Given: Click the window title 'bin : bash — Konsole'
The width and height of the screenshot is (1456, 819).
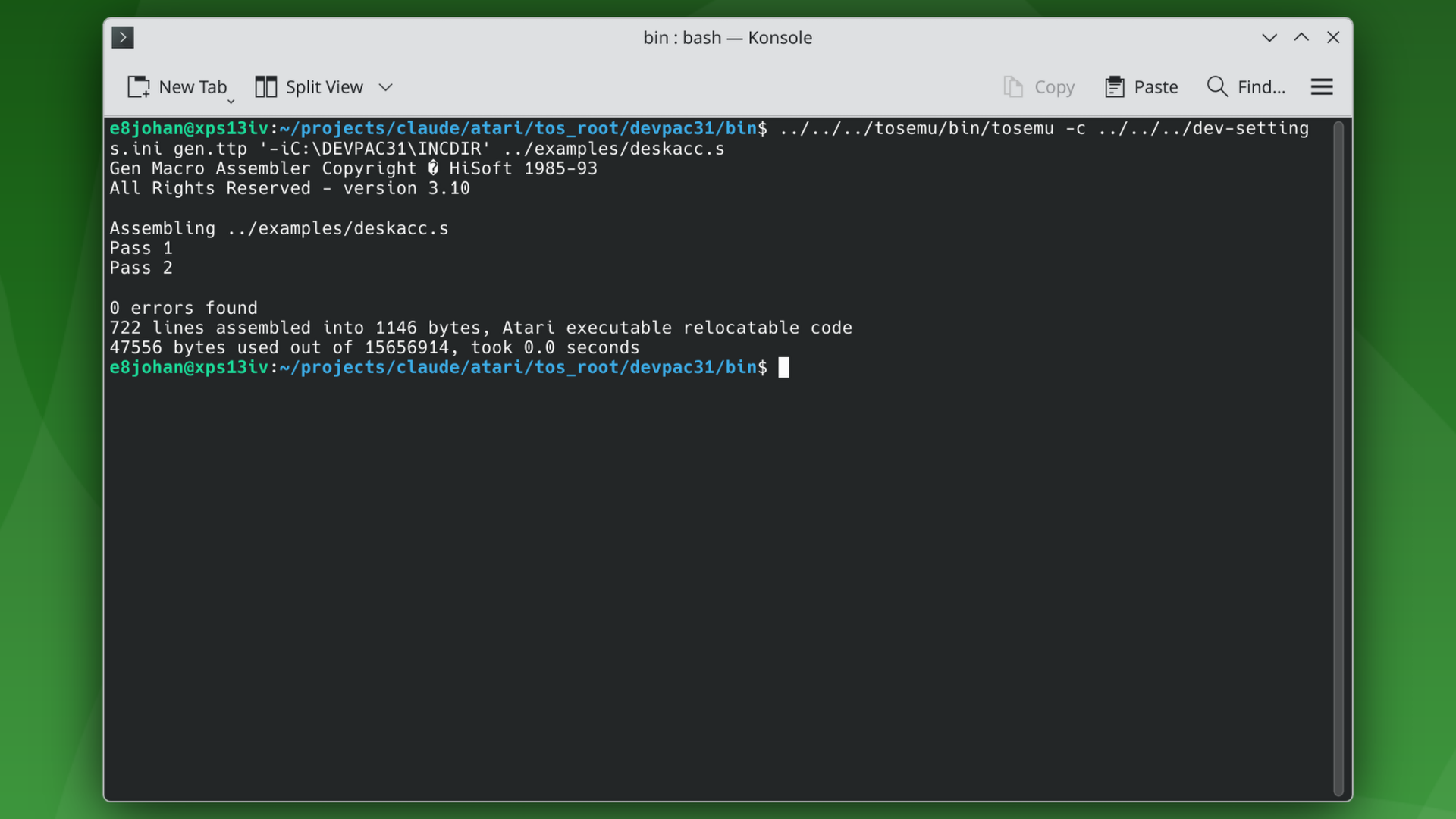Looking at the screenshot, I should [727, 37].
